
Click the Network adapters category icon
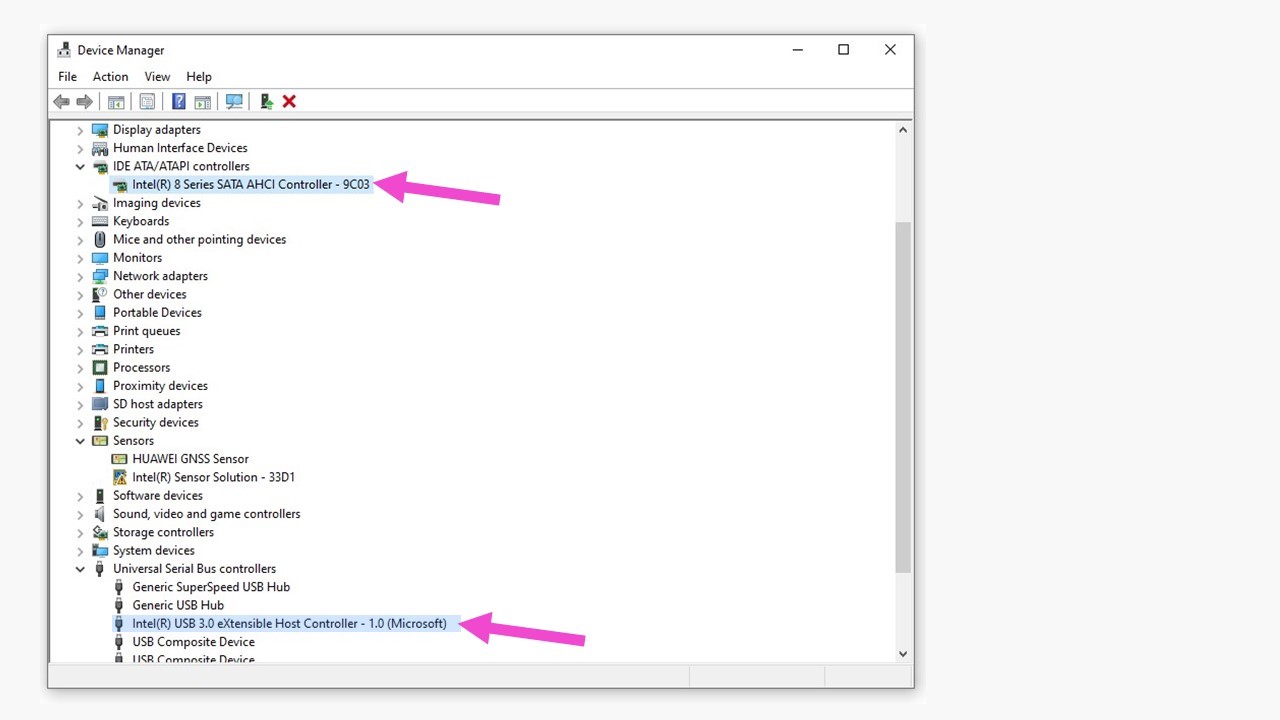point(100,276)
